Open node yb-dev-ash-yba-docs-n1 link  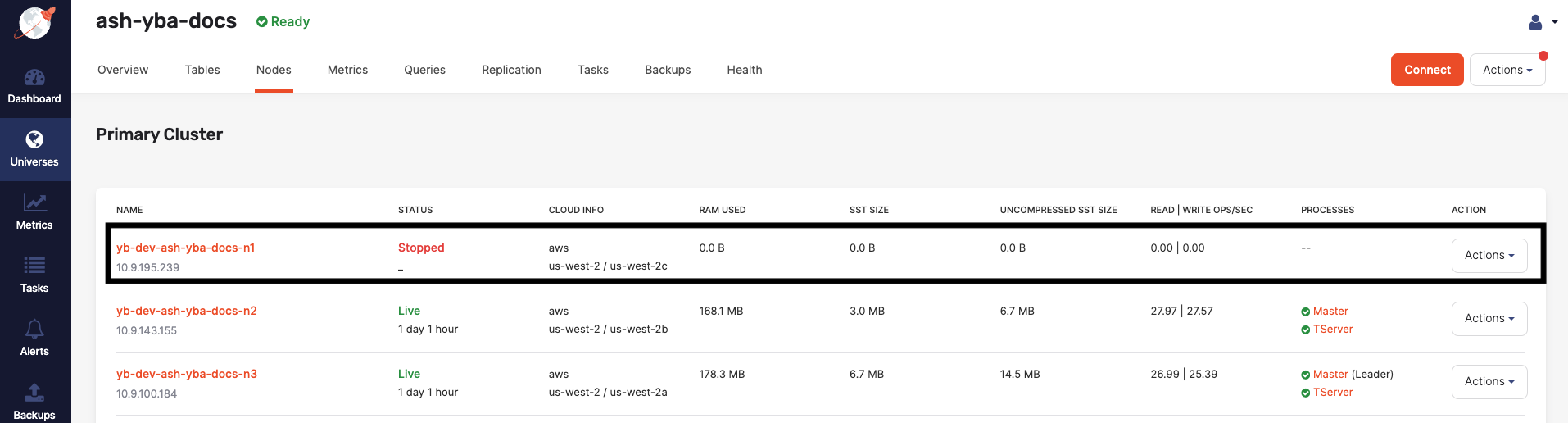[185, 248]
